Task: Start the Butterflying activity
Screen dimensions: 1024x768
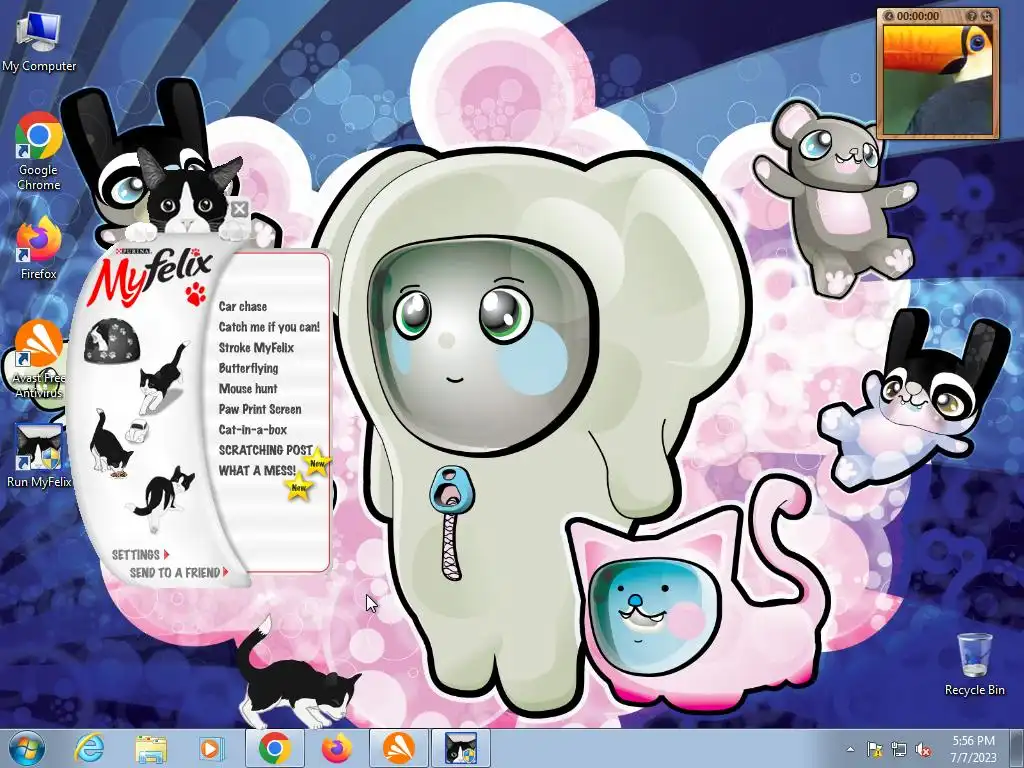Action: 248,368
